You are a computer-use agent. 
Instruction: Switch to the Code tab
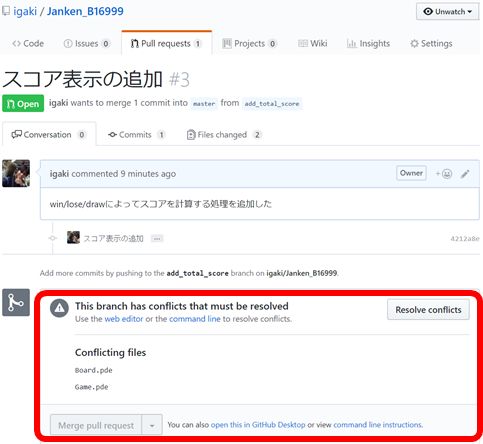coord(28,44)
